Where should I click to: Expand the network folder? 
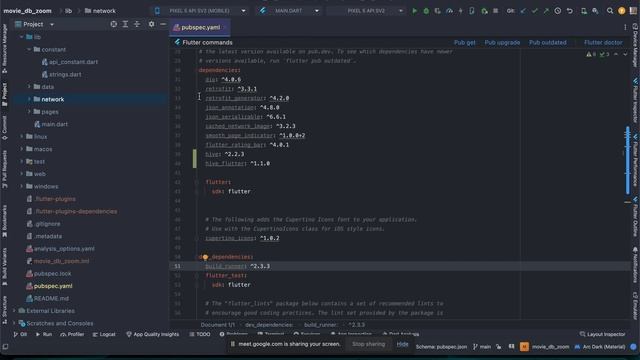pos(29,99)
